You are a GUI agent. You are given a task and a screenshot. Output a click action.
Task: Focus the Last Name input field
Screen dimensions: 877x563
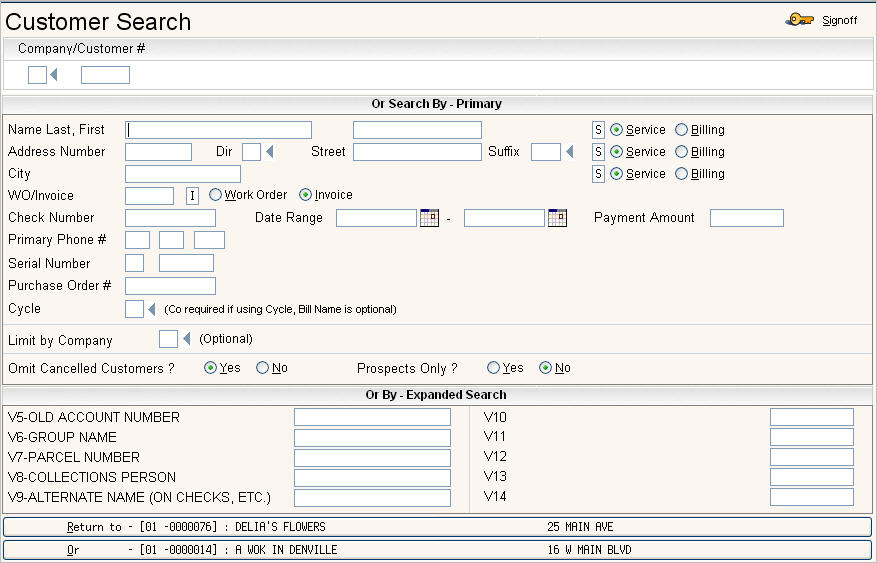(x=219, y=130)
